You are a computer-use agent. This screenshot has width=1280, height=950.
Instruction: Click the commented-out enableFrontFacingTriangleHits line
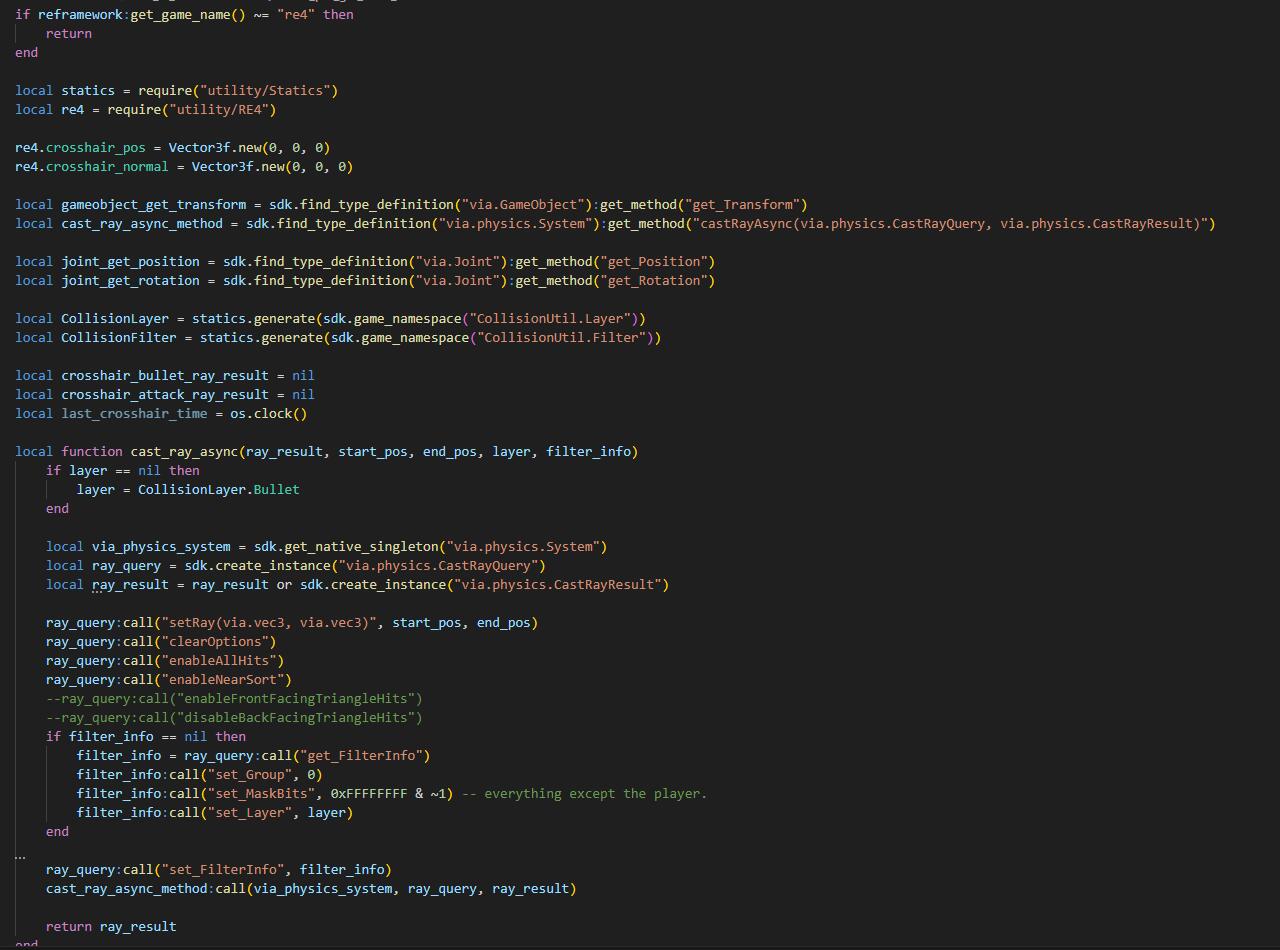pos(234,699)
